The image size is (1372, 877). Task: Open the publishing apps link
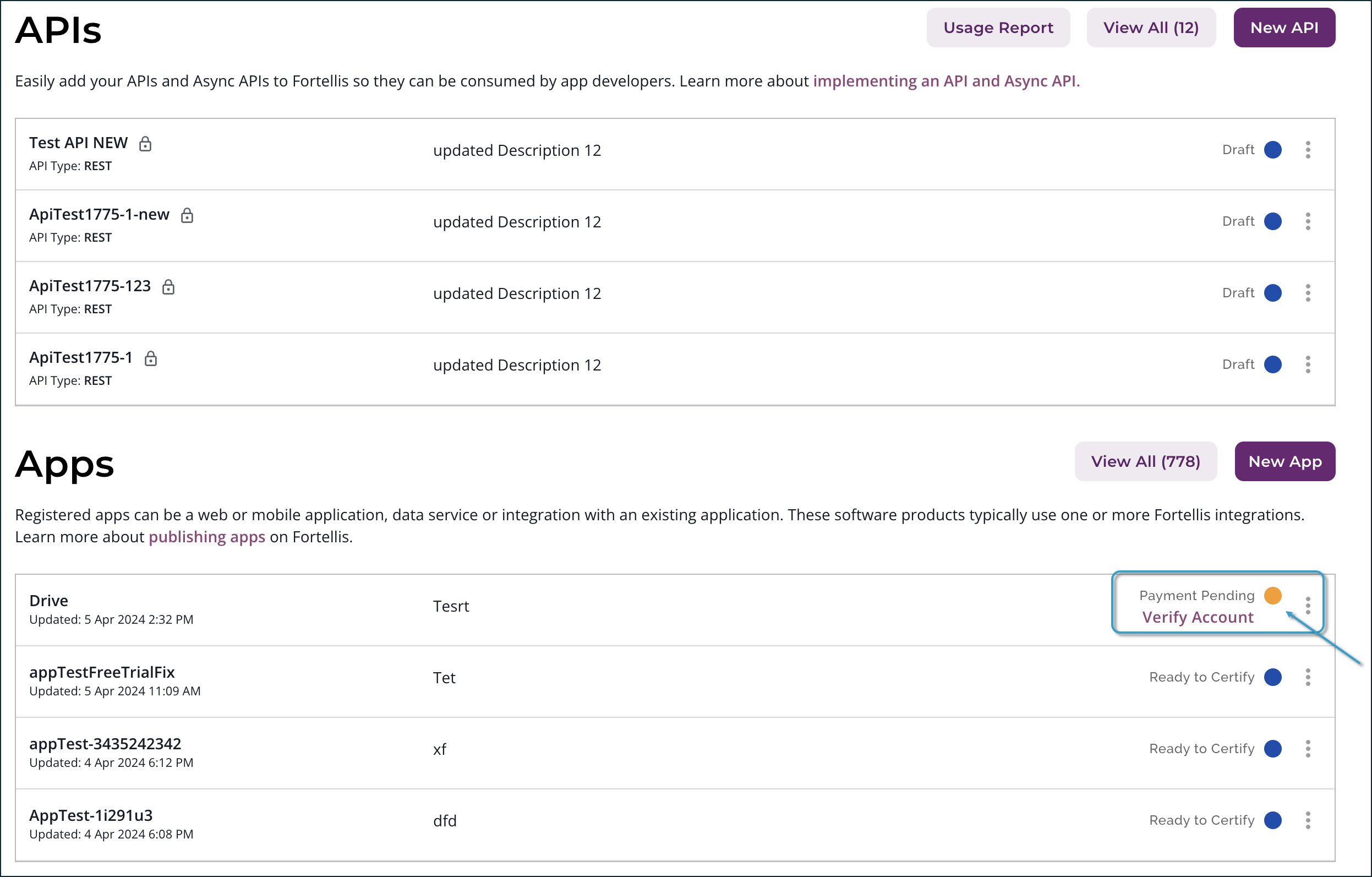pyautogui.click(x=207, y=537)
